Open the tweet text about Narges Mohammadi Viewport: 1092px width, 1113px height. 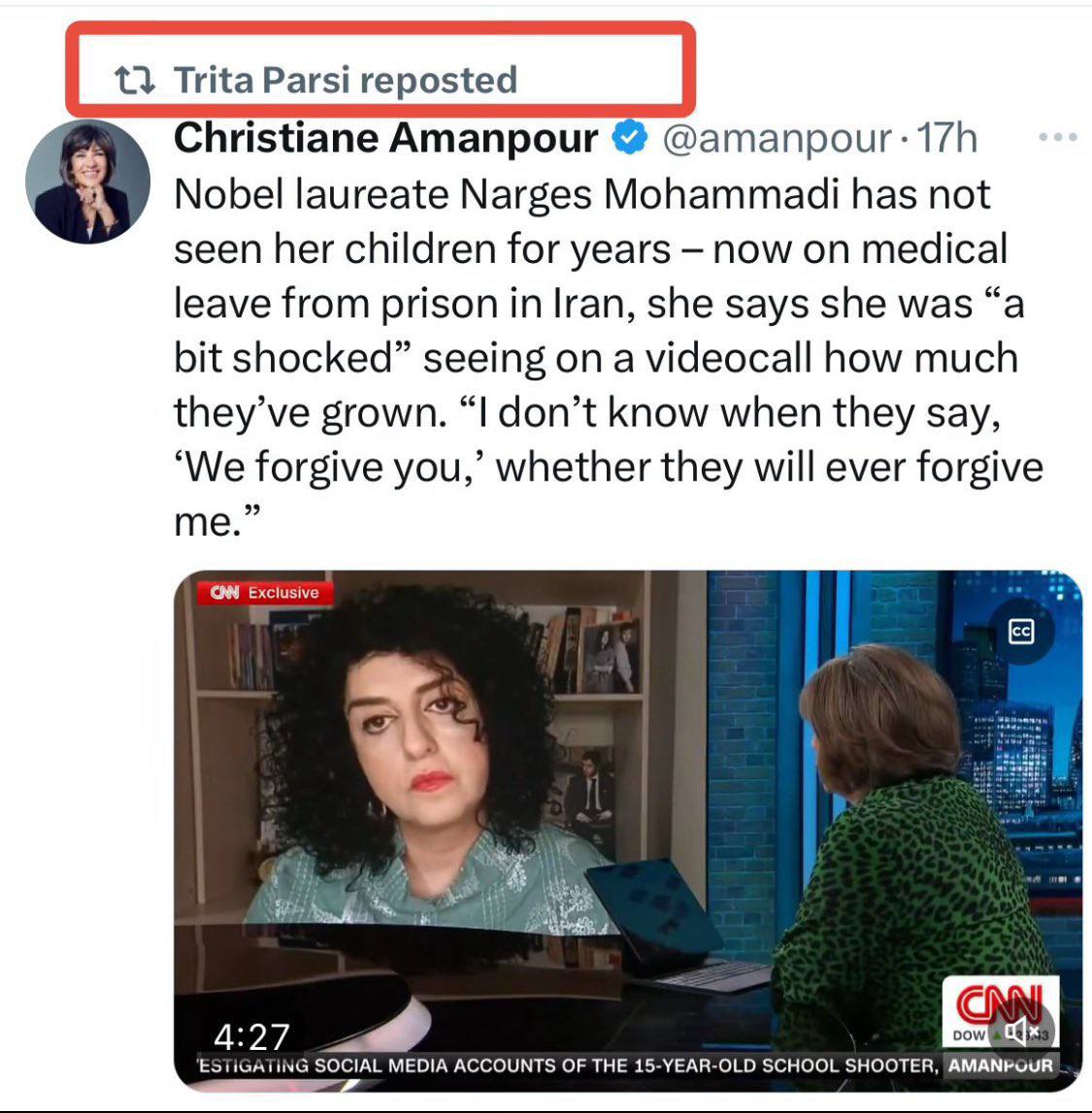pos(609,358)
